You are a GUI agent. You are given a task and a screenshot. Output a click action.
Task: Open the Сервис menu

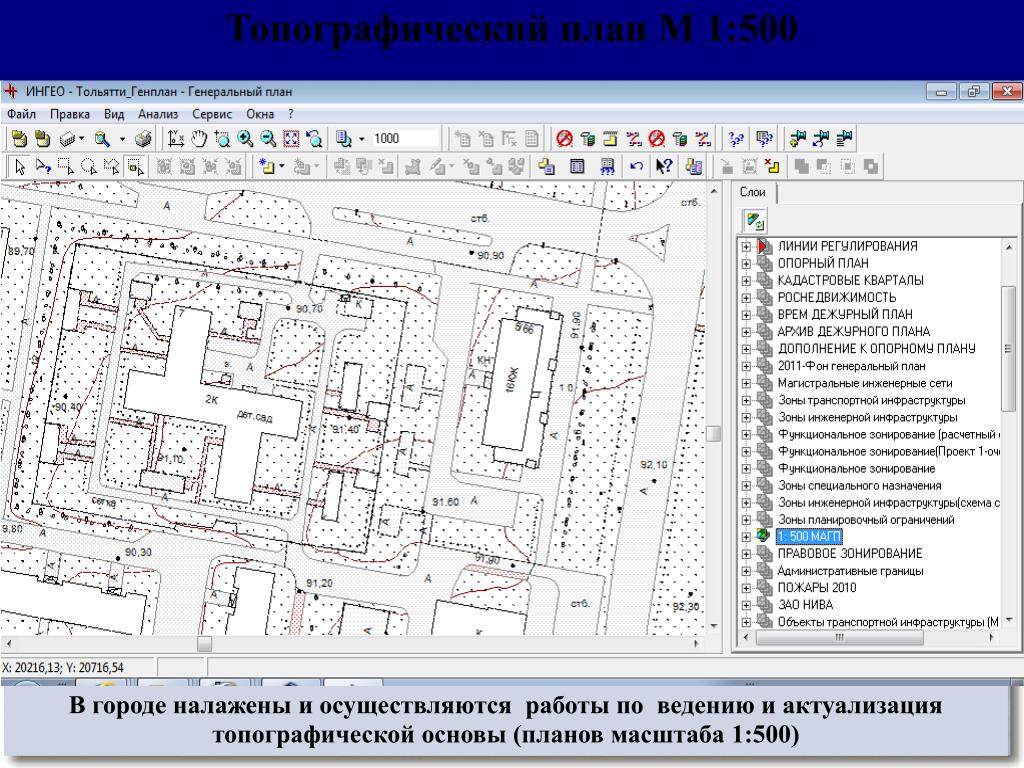tap(212, 114)
